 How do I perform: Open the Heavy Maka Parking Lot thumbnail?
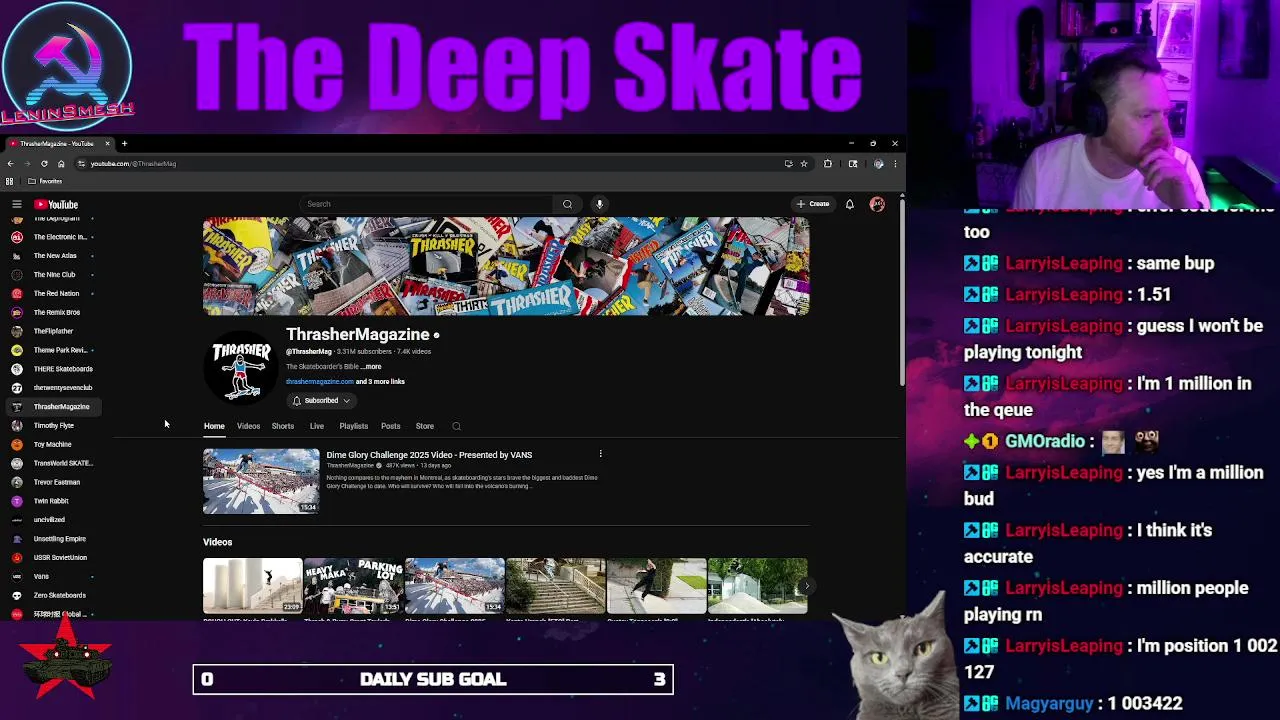tap(353, 586)
